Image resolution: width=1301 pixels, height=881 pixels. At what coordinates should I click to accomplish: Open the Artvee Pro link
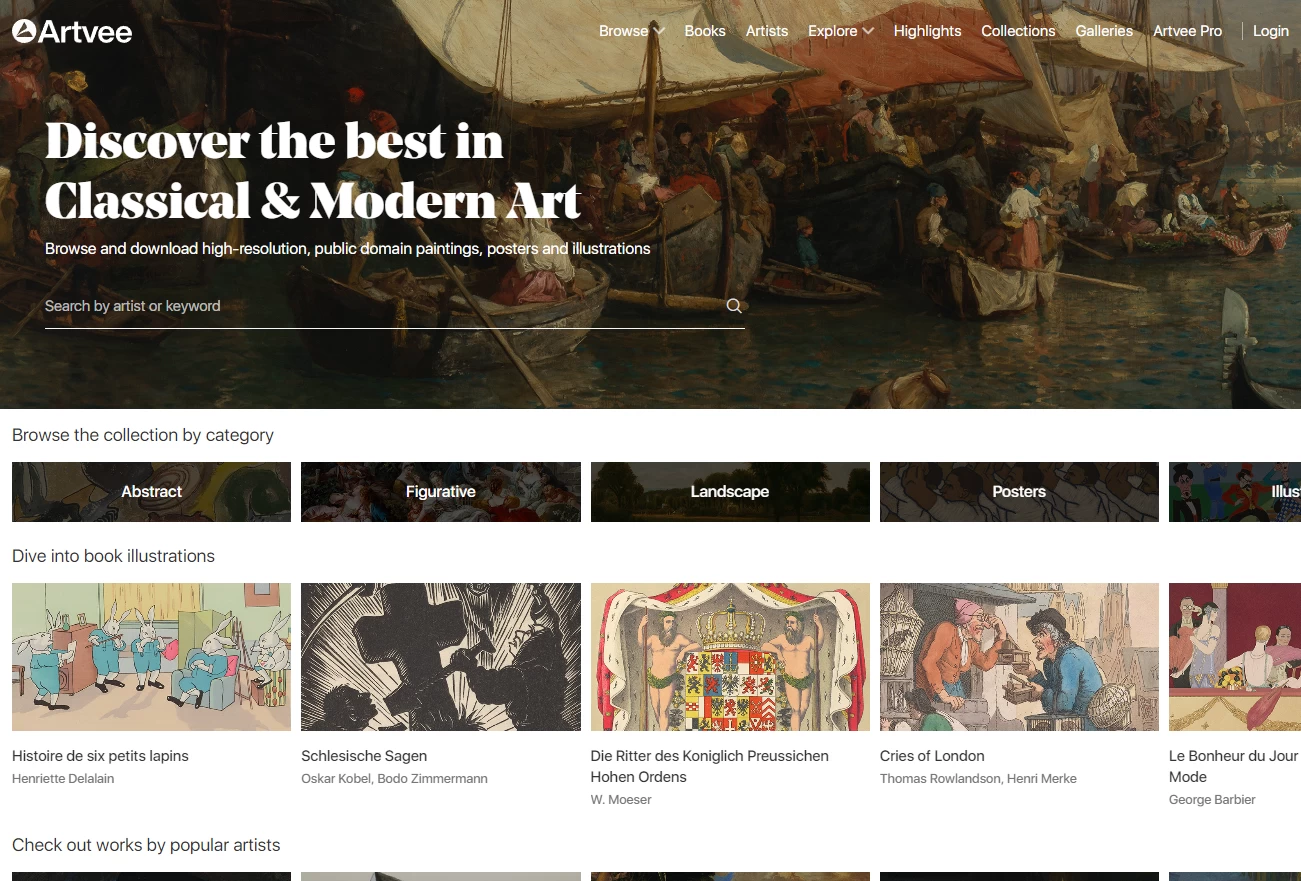[1187, 31]
